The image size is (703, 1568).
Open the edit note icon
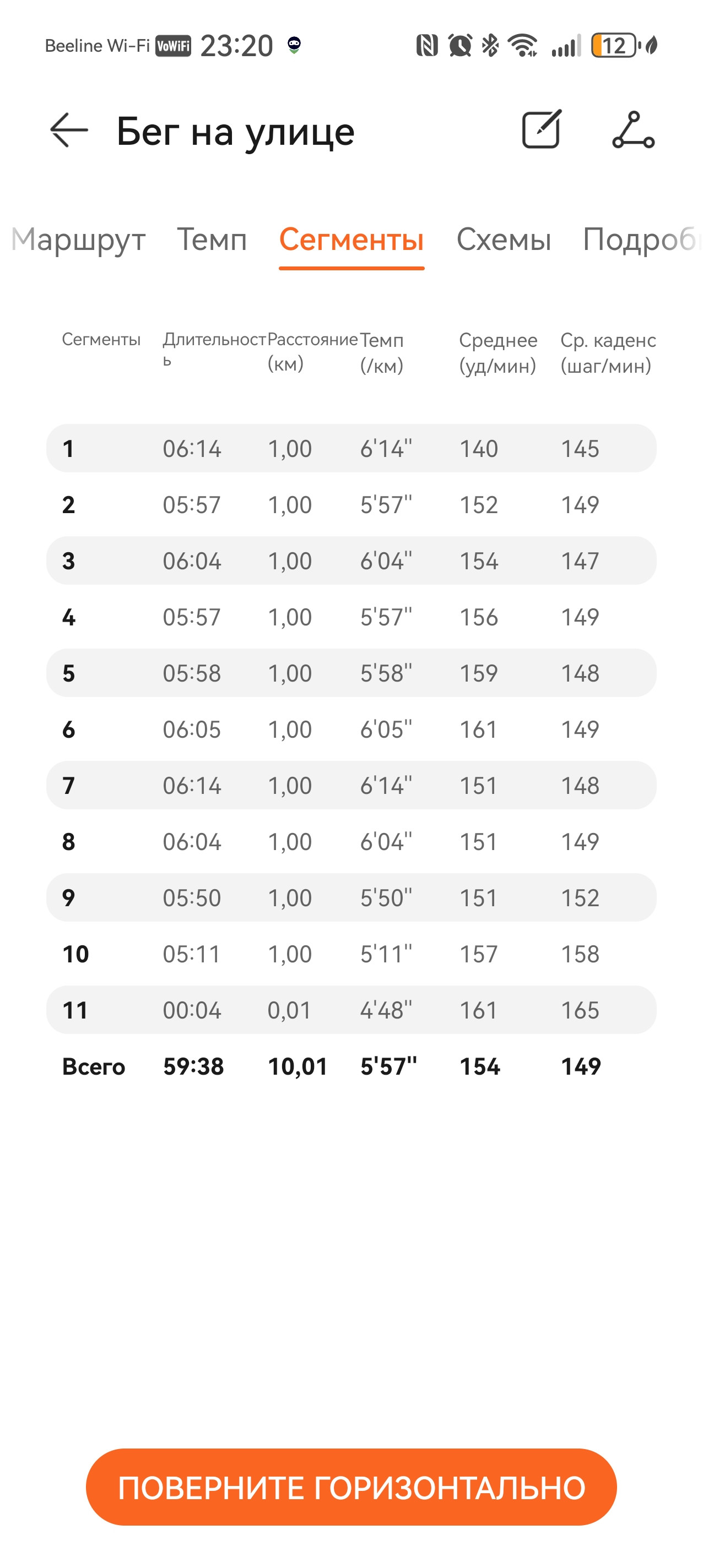tap(542, 129)
